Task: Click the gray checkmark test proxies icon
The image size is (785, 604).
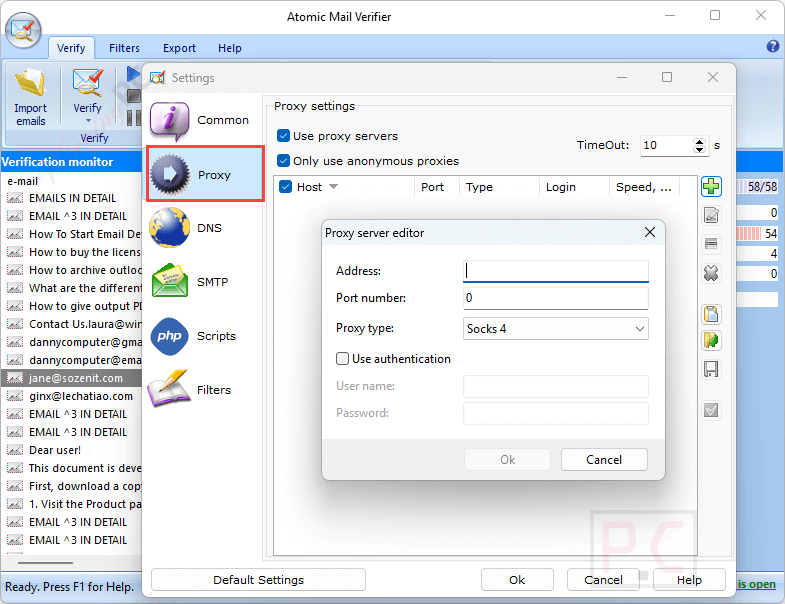Action: 711,411
